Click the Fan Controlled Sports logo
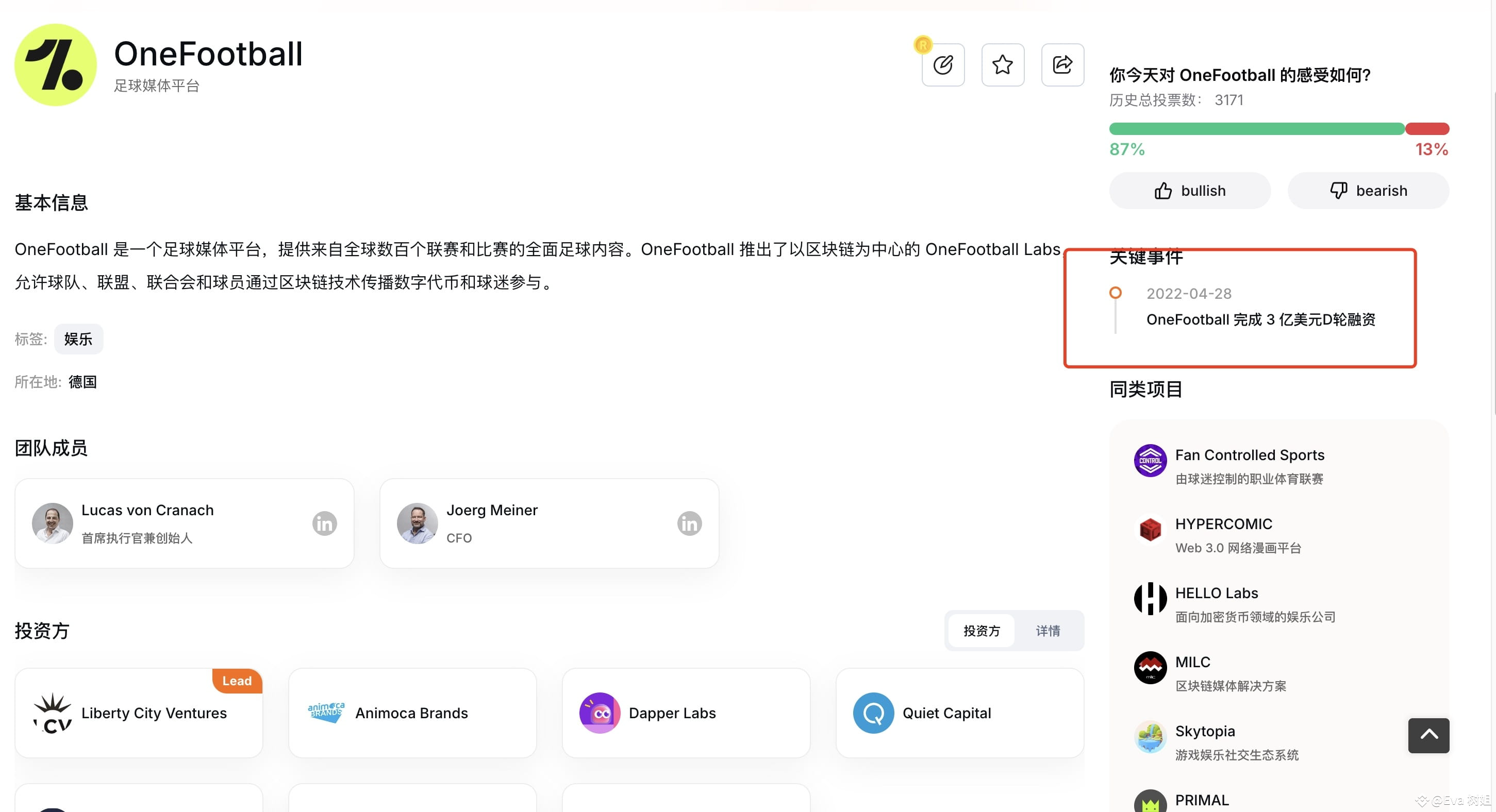The height and width of the screenshot is (812, 1496). pyautogui.click(x=1151, y=460)
